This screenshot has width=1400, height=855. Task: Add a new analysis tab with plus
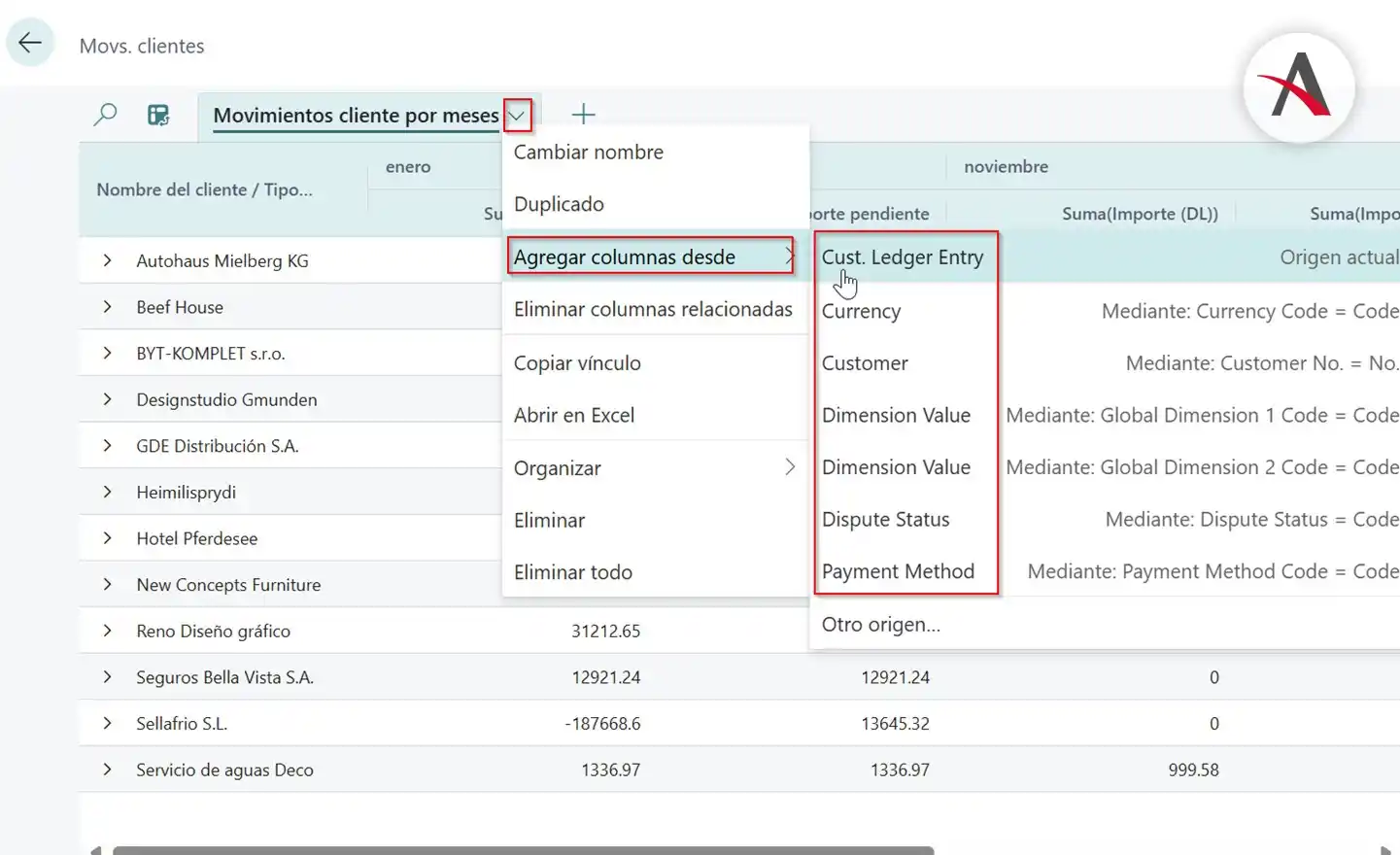(x=583, y=115)
